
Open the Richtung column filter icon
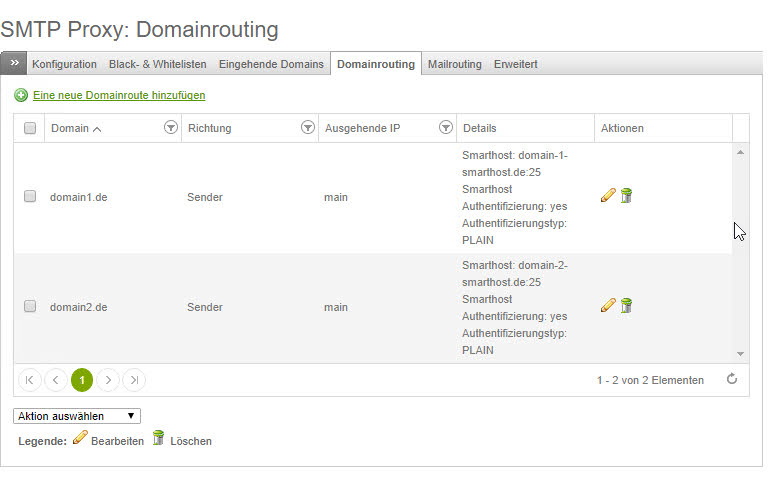(308, 128)
